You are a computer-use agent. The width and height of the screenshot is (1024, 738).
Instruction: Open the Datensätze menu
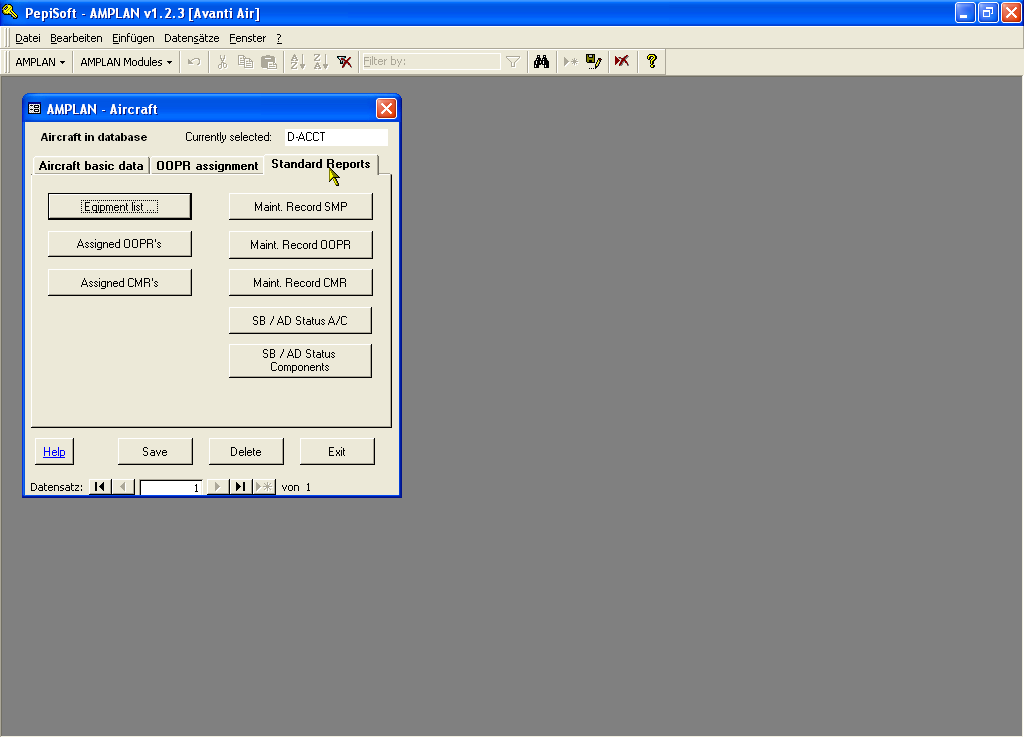pyautogui.click(x=191, y=38)
